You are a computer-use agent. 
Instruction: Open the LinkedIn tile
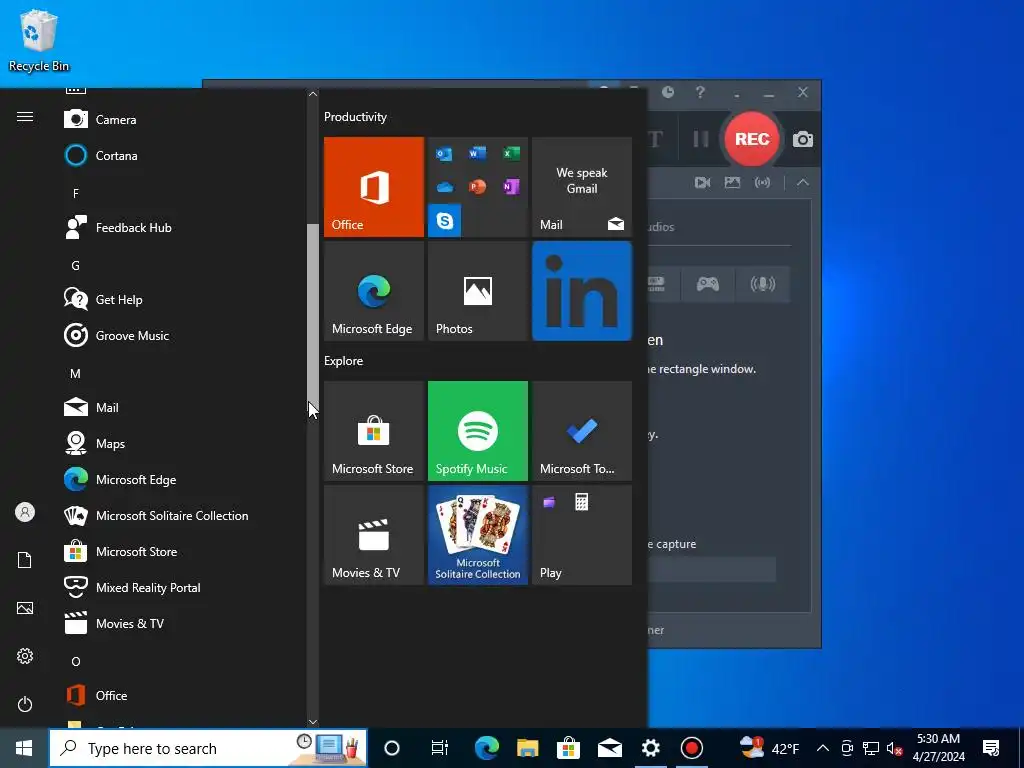(x=582, y=291)
